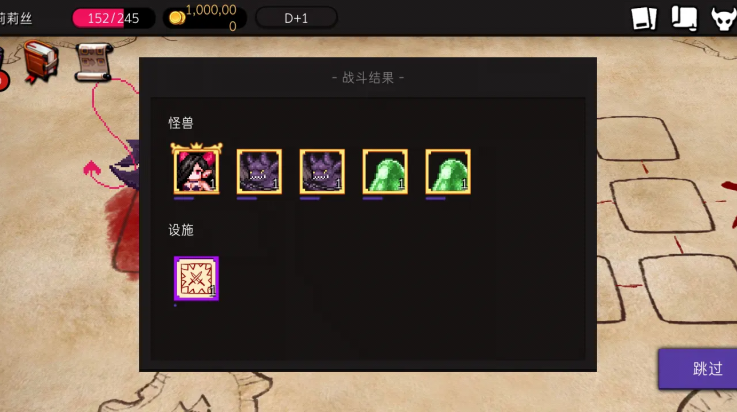The height and width of the screenshot is (412, 737).
Task: Select the first purple monster portrait
Action: tap(259, 171)
